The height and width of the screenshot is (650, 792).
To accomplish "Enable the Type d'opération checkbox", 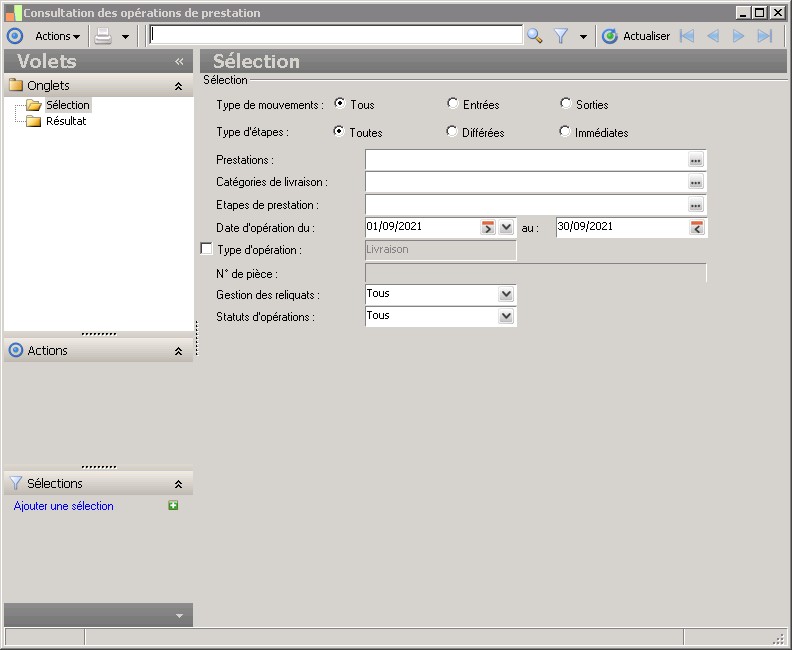I will [x=207, y=249].
